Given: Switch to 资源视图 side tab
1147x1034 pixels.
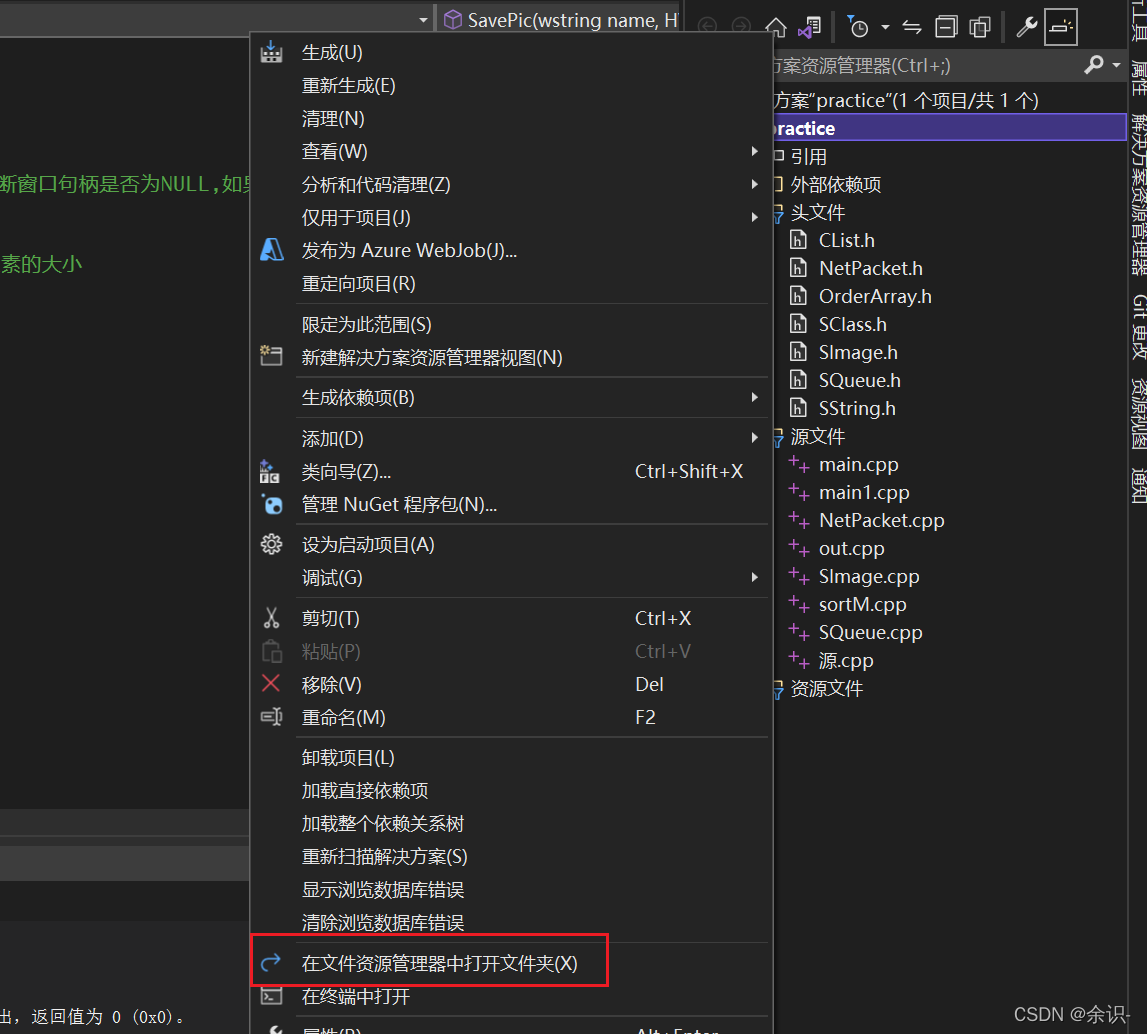Looking at the screenshot, I should 1138,413.
